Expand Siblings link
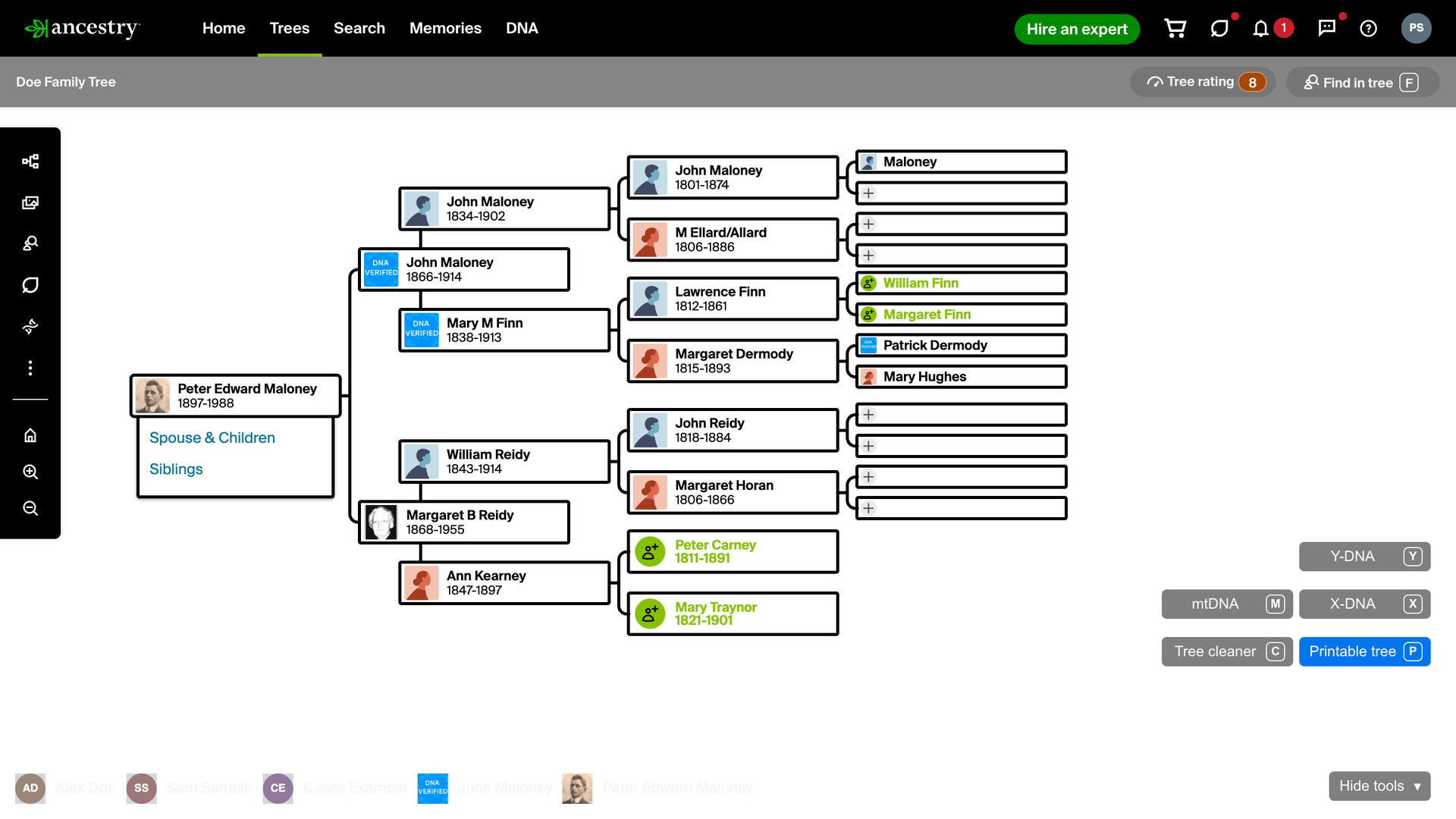Image resolution: width=1456 pixels, height=819 pixels. 176,469
